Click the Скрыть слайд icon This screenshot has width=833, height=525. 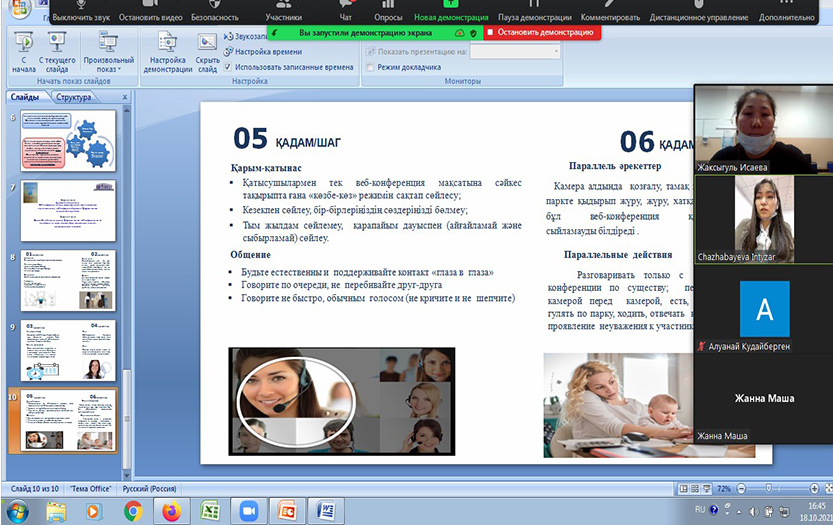coord(208,50)
